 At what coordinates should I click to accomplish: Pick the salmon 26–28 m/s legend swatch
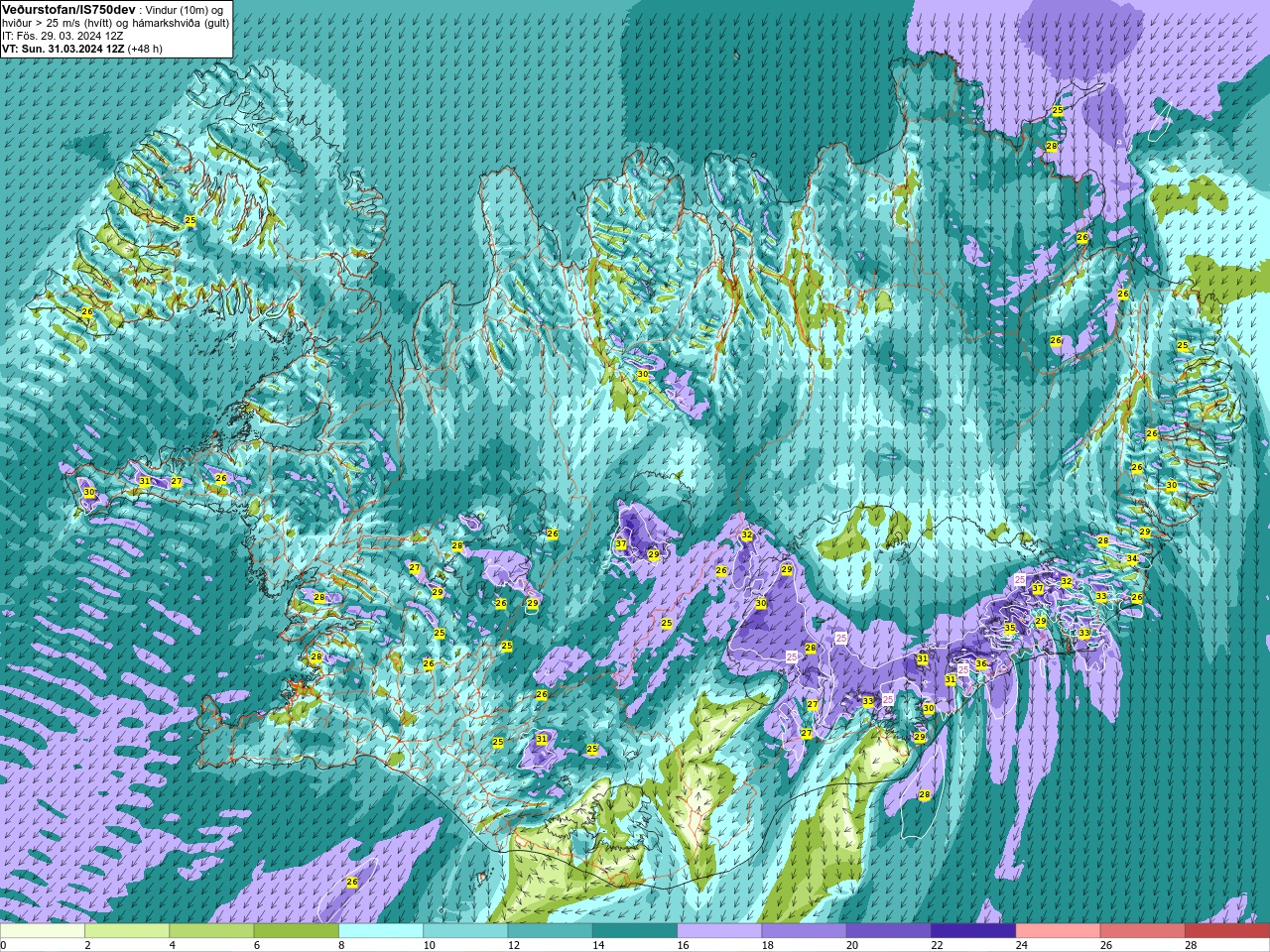click(x=1143, y=931)
